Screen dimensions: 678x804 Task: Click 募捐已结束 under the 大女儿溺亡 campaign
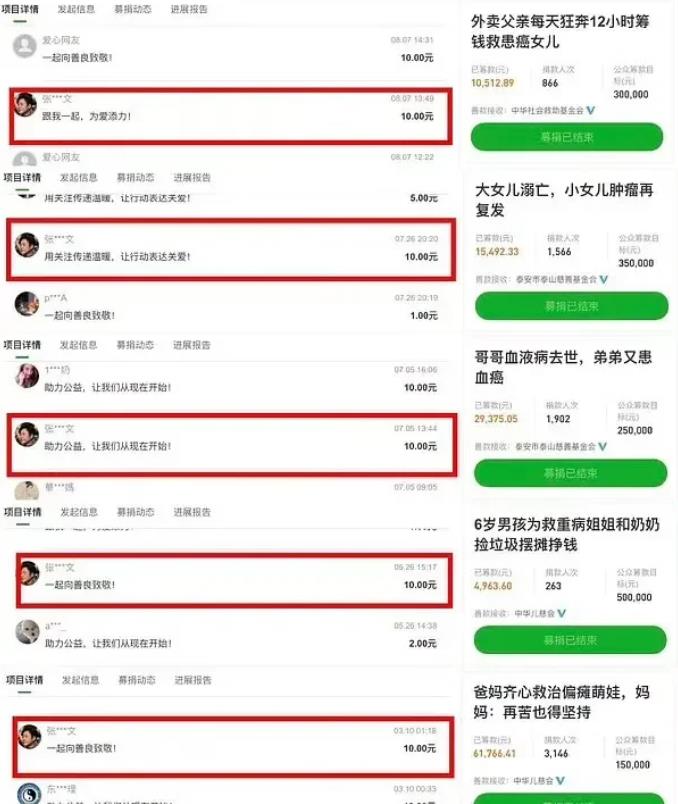572,306
